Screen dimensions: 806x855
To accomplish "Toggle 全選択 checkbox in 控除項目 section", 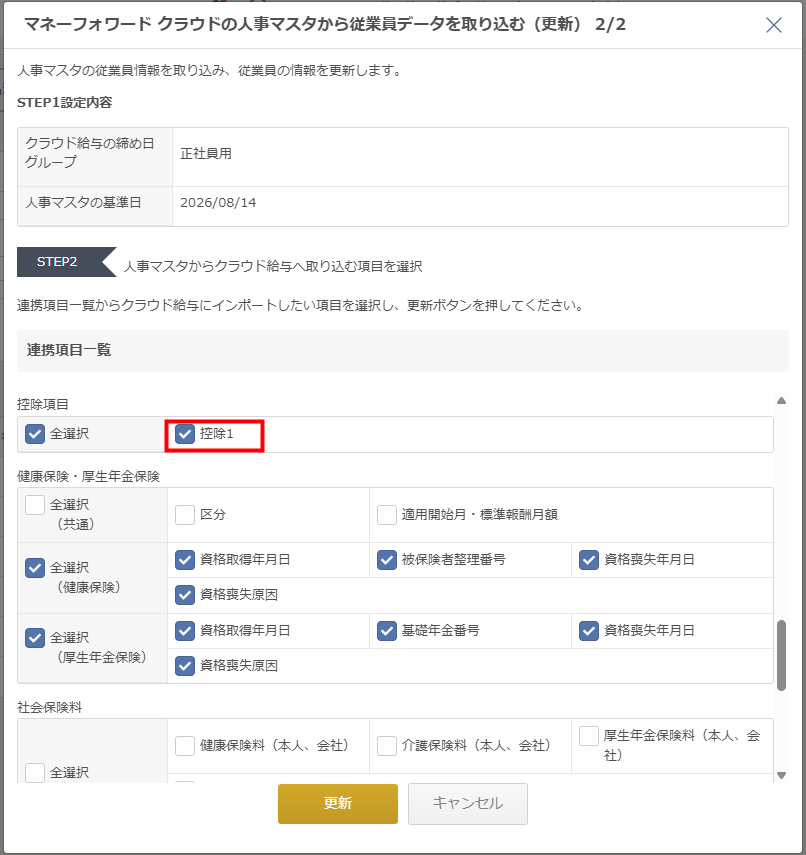I will pos(35,434).
